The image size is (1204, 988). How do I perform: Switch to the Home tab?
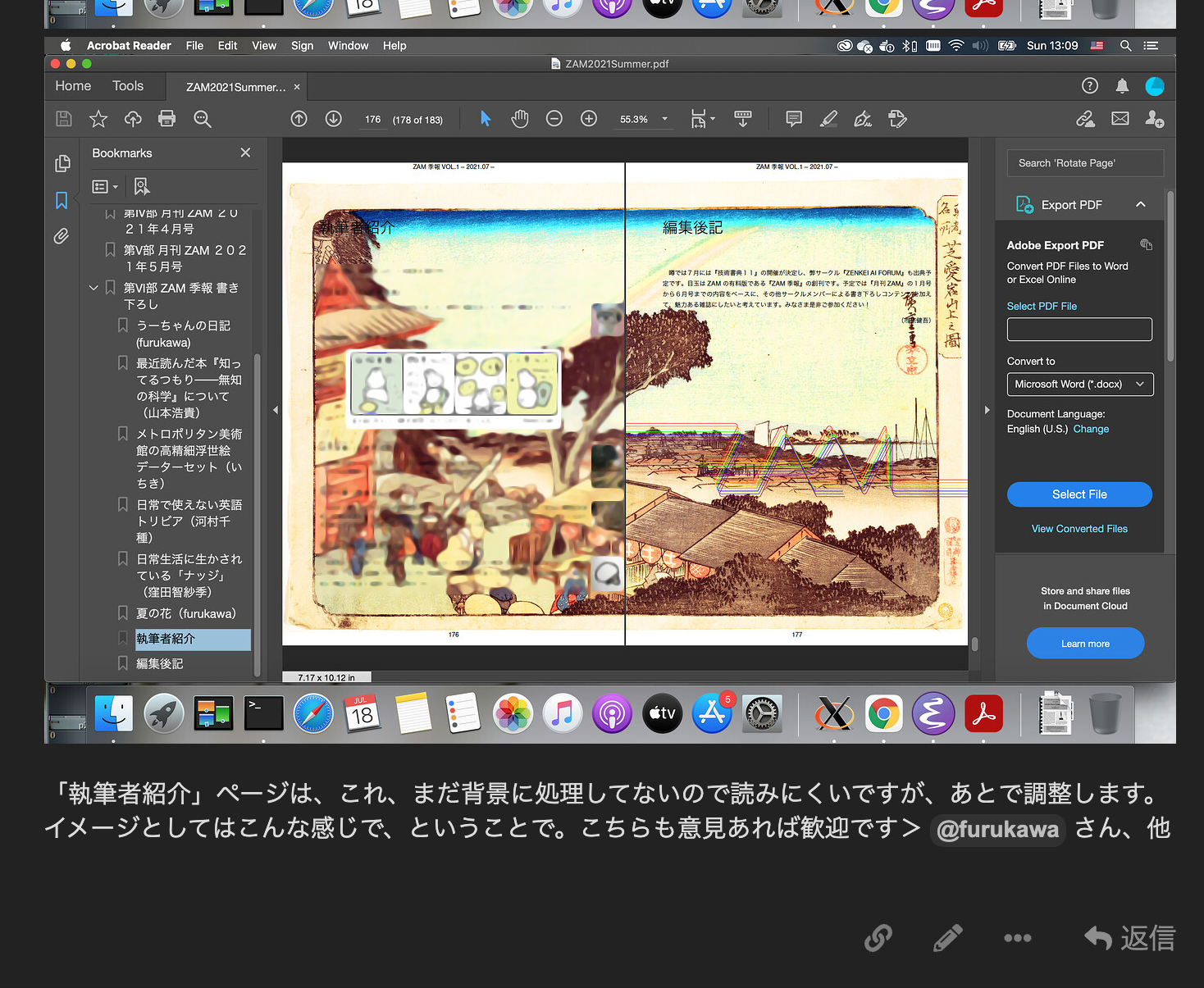click(x=73, y=86)
